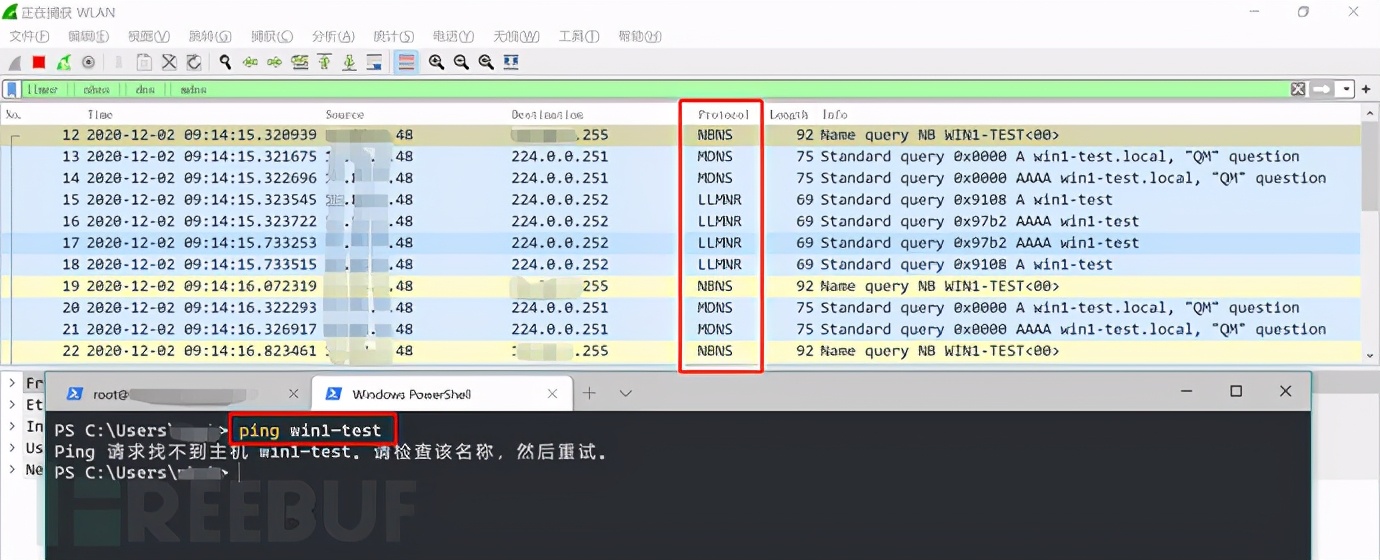Viewport: 1380px width, 560px height.
Task: Stop the running capture with red square
Action: click(39, 62)
